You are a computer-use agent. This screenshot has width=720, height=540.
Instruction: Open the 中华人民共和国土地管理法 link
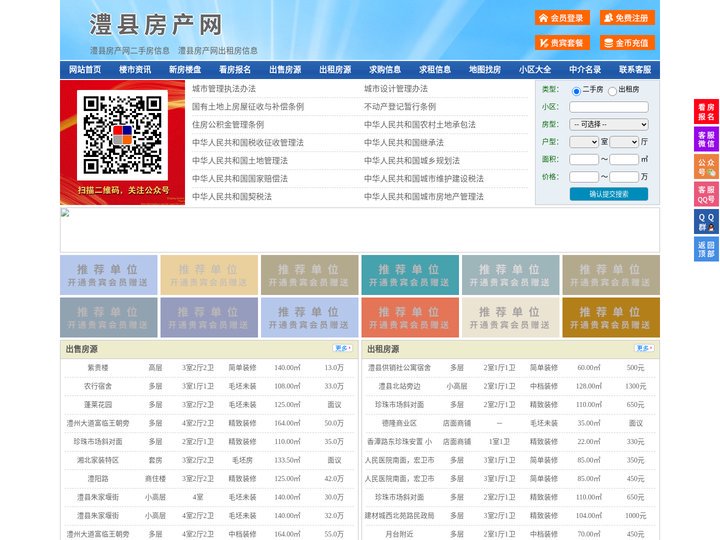240,160
